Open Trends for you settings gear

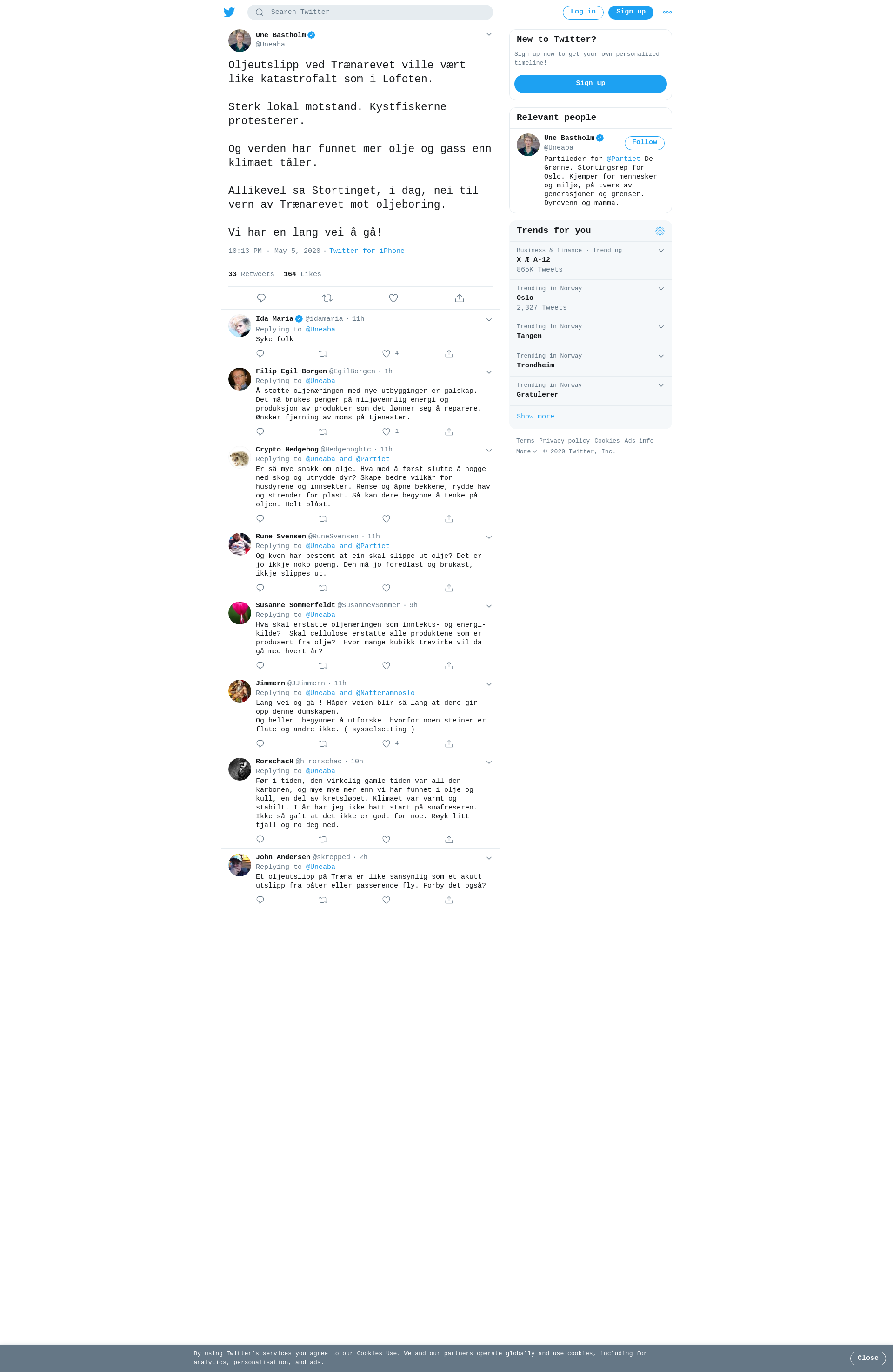(x=660, y=231)
